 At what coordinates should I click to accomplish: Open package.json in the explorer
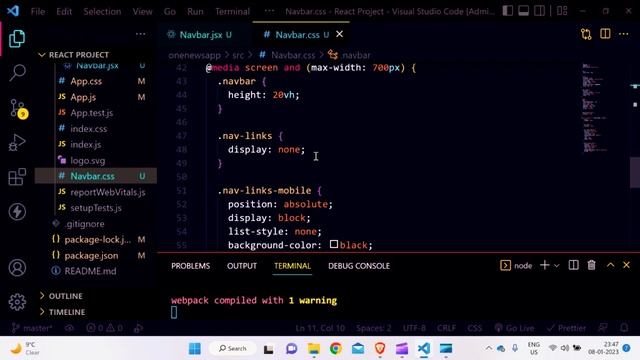[x=91, y=256]
